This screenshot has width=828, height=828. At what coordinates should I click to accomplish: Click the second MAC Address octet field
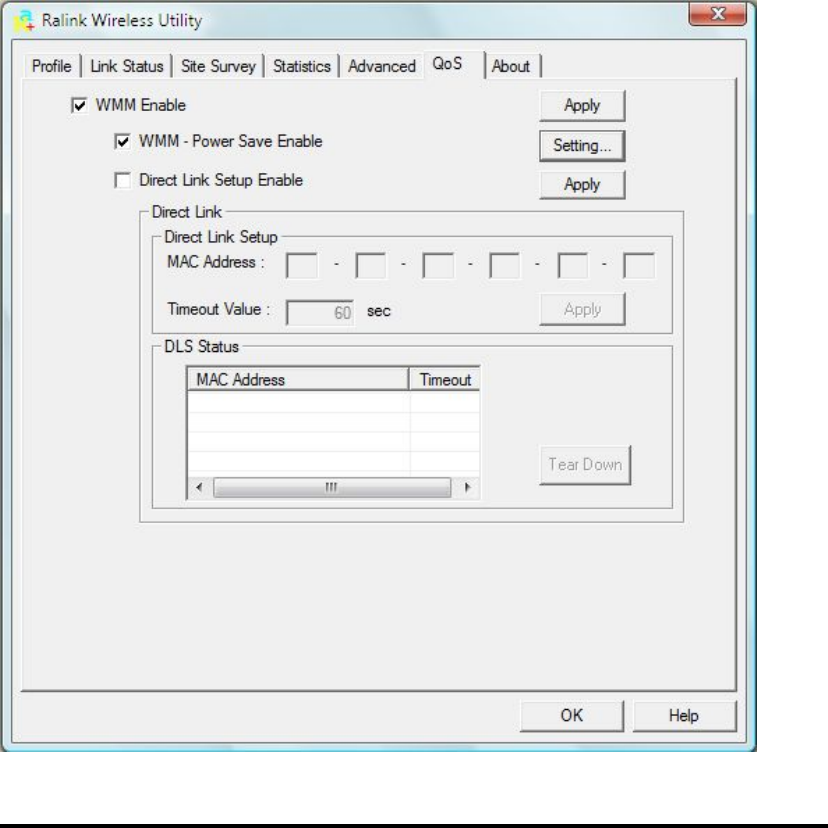(x=371, y=265)
